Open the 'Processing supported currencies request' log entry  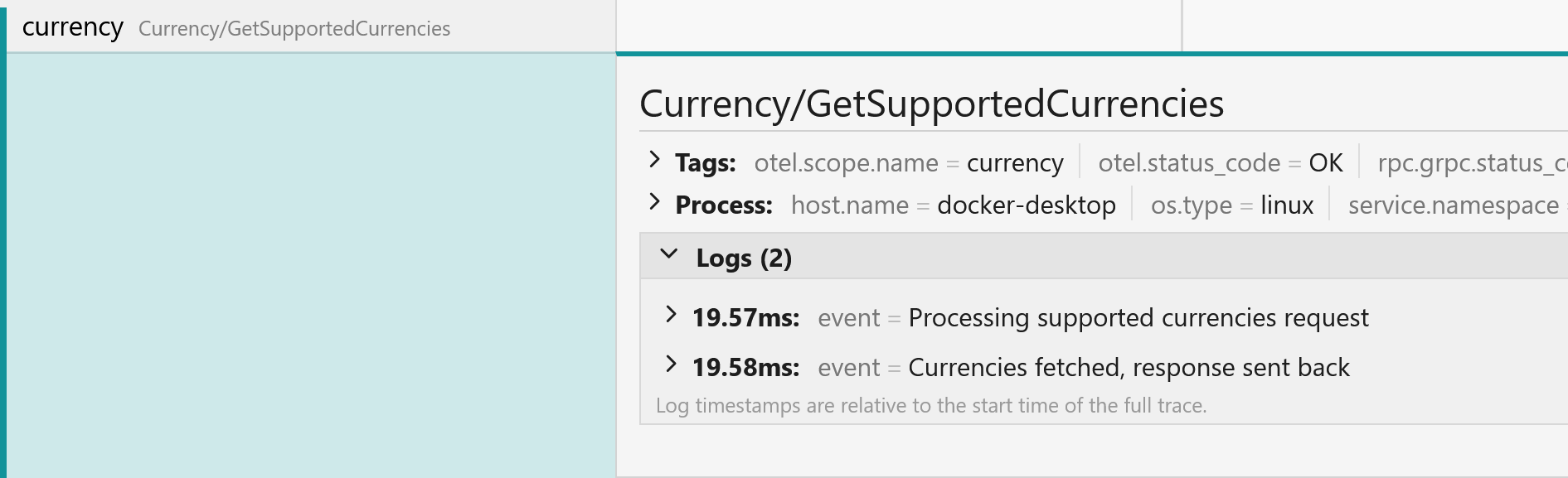[1138, 318]
